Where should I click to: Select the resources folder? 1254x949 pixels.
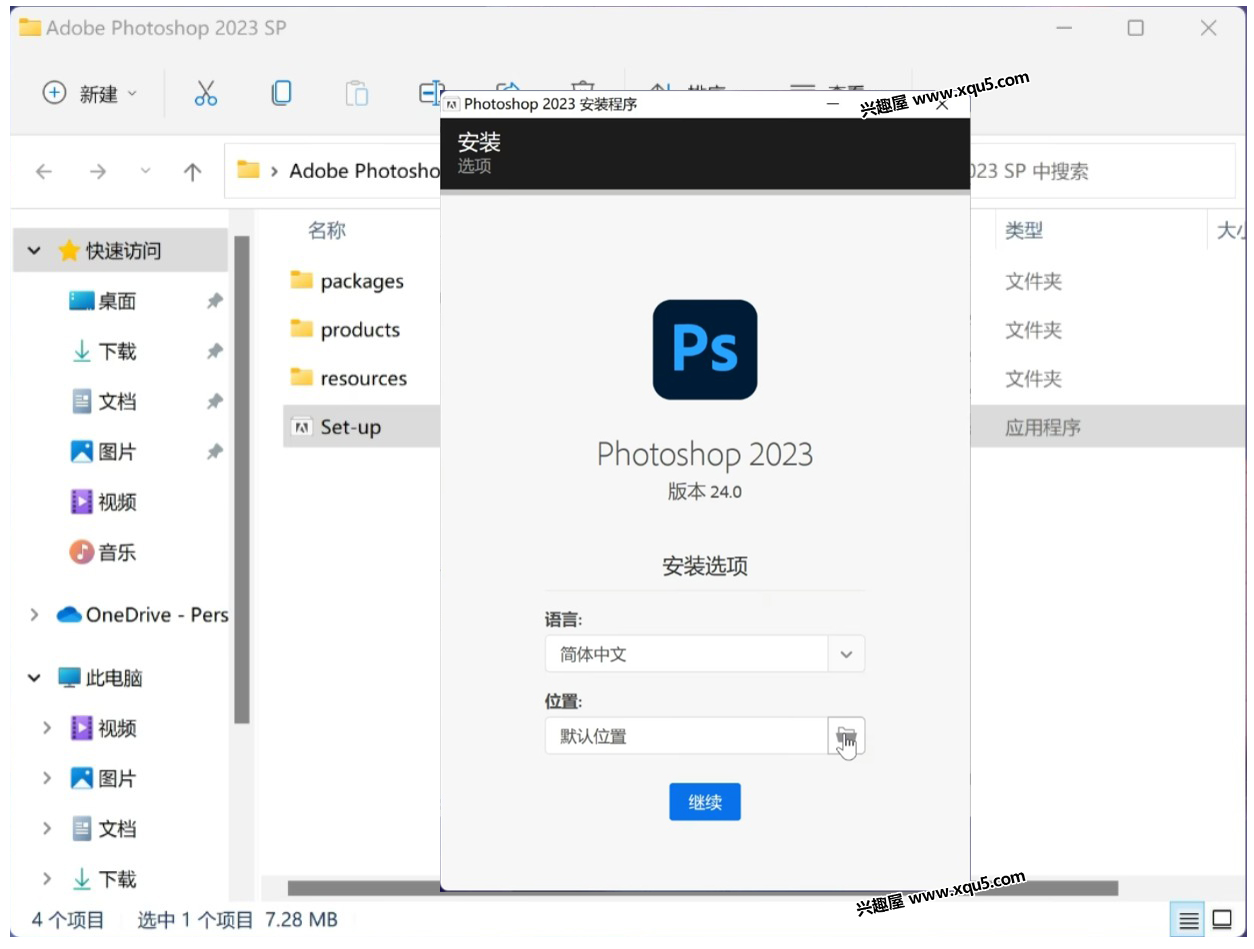coord(349,378)
